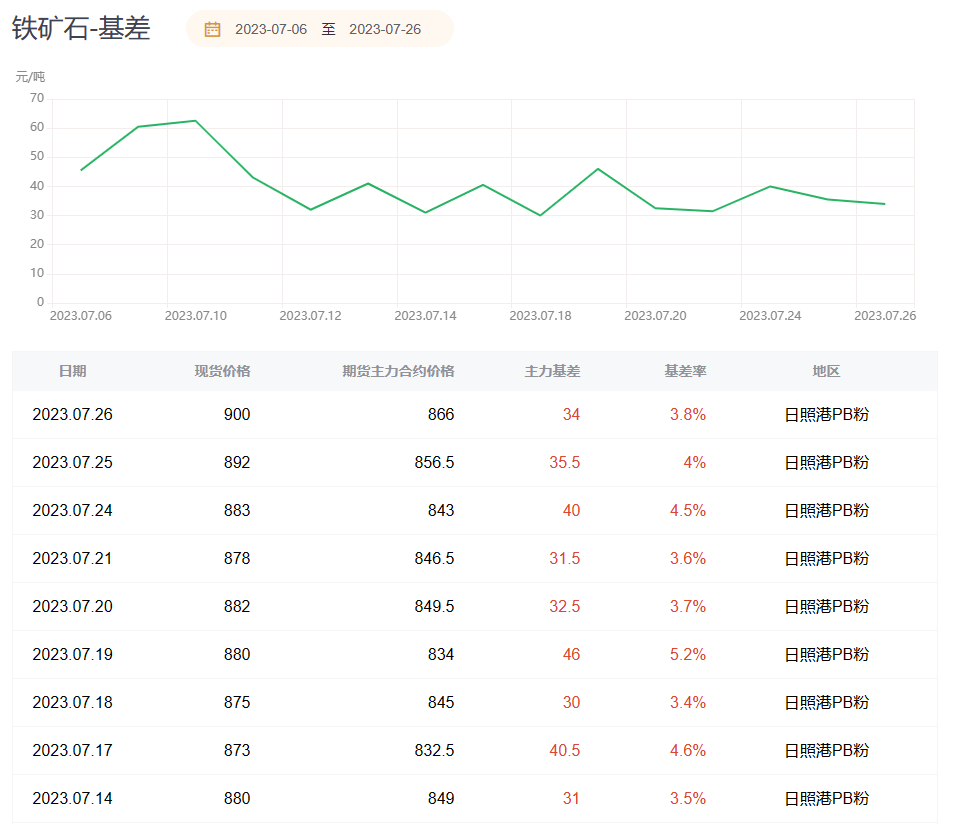Click basis value 35.5 cell
955x824 pixels.
(x=565, y=462)
